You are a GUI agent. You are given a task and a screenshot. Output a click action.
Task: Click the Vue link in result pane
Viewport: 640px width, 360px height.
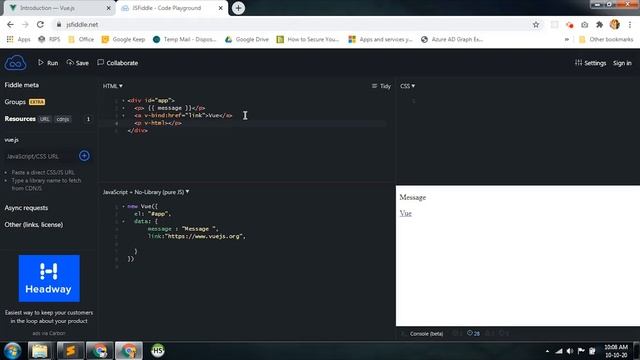(406, 213)
